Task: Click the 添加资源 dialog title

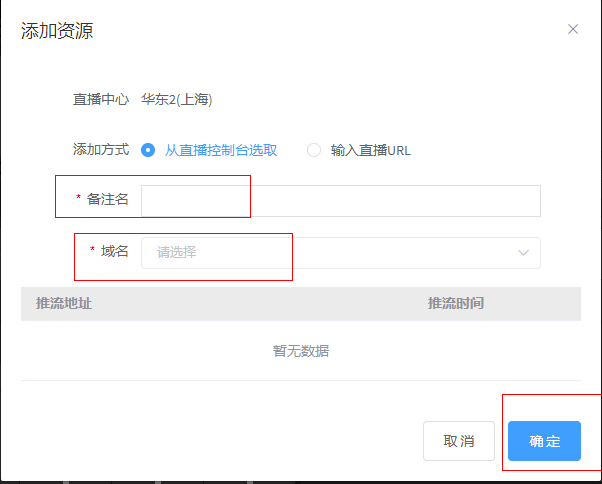Action: (x=57, y=30)
